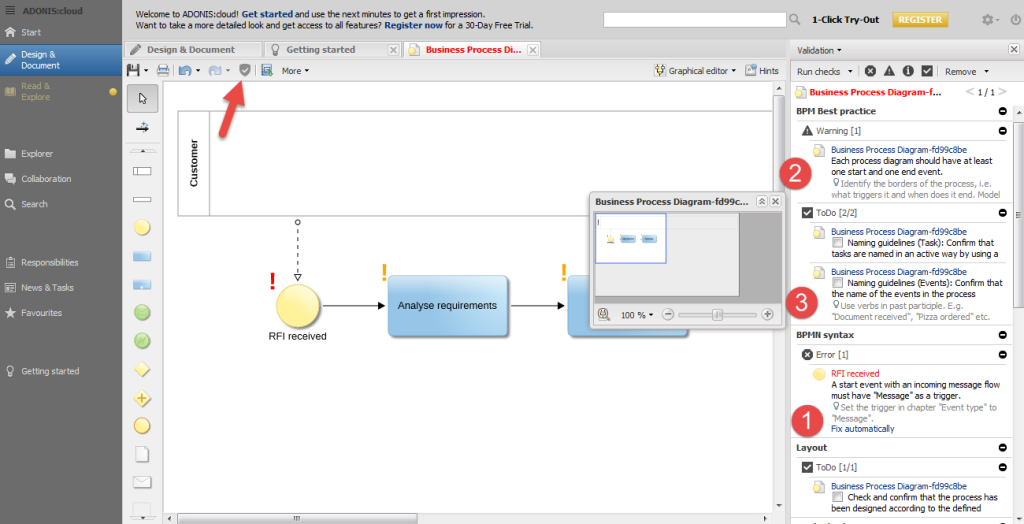Pick the parallel gateway plus diamond shape
Screen dimensions: 1024x524
tap(142, 398)
